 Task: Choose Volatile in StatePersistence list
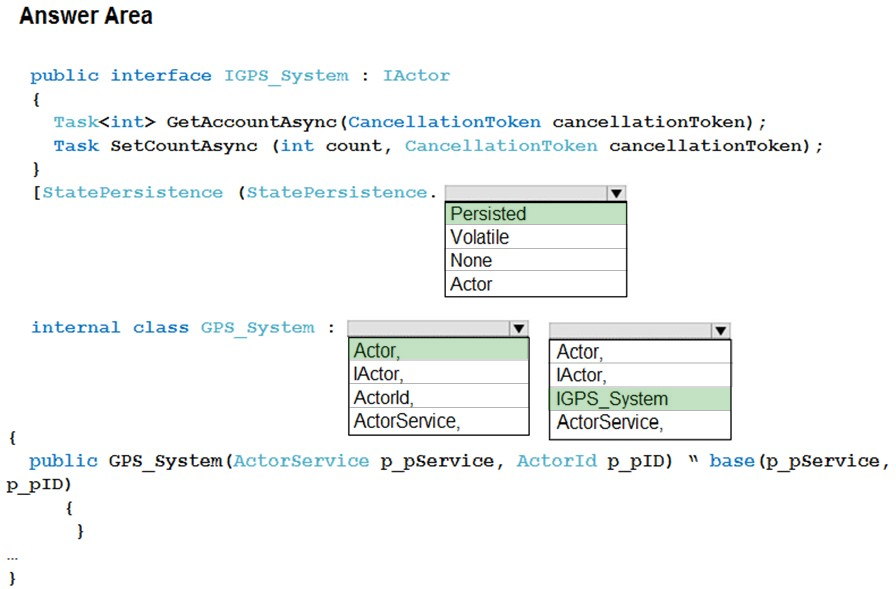tap(536, 237)
